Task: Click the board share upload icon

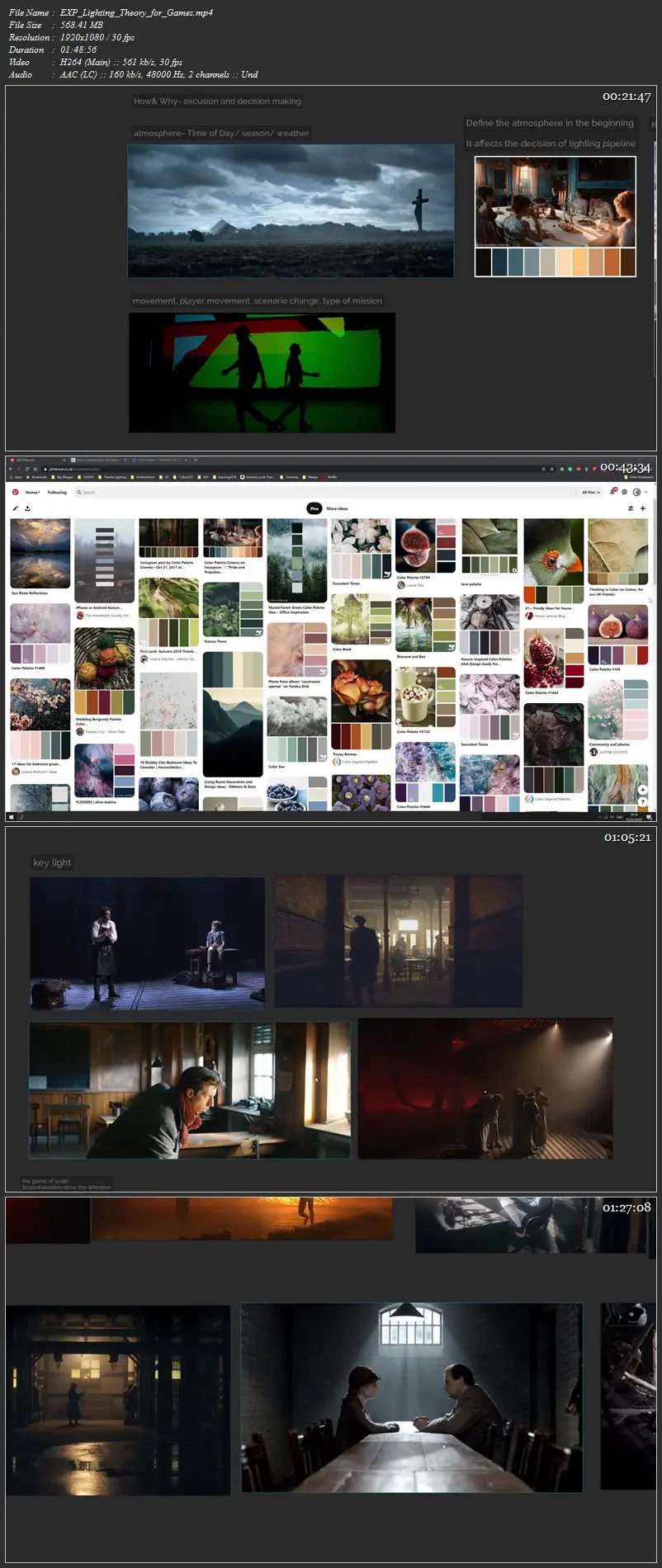Action: click(27, 508)
